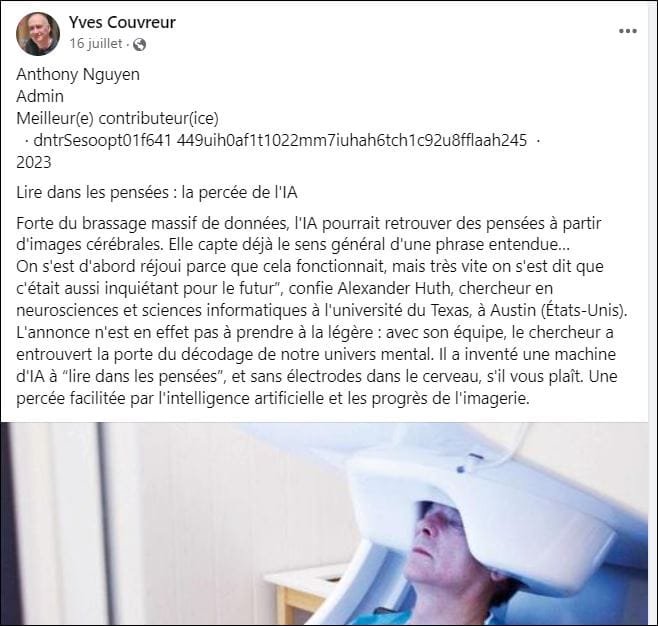
Task: Click the 2023 date text
Action: [x=34, y=162]
